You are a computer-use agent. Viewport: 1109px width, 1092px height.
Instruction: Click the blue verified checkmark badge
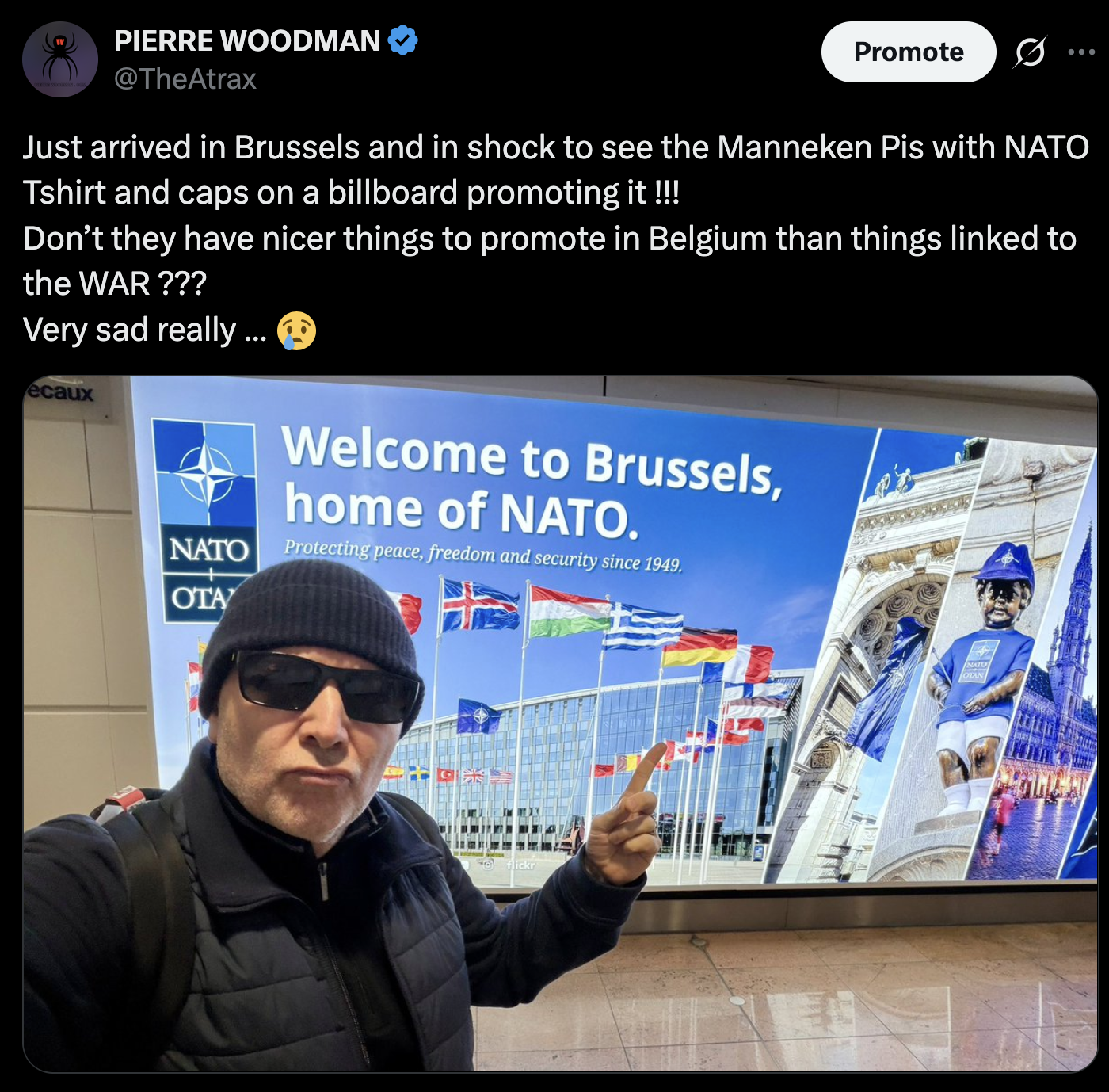pos(403,40)
